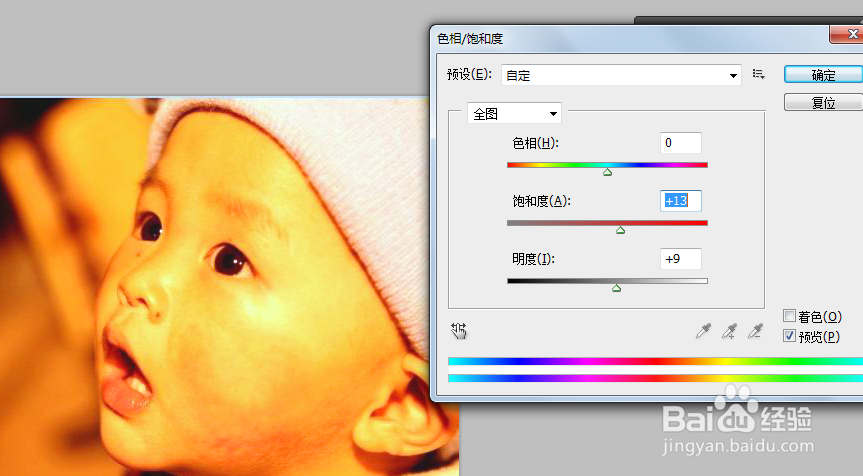Screen dimensions: 863x476
Task: Click the 色相 hue slider handle
Action: click(x=607, y=172)
